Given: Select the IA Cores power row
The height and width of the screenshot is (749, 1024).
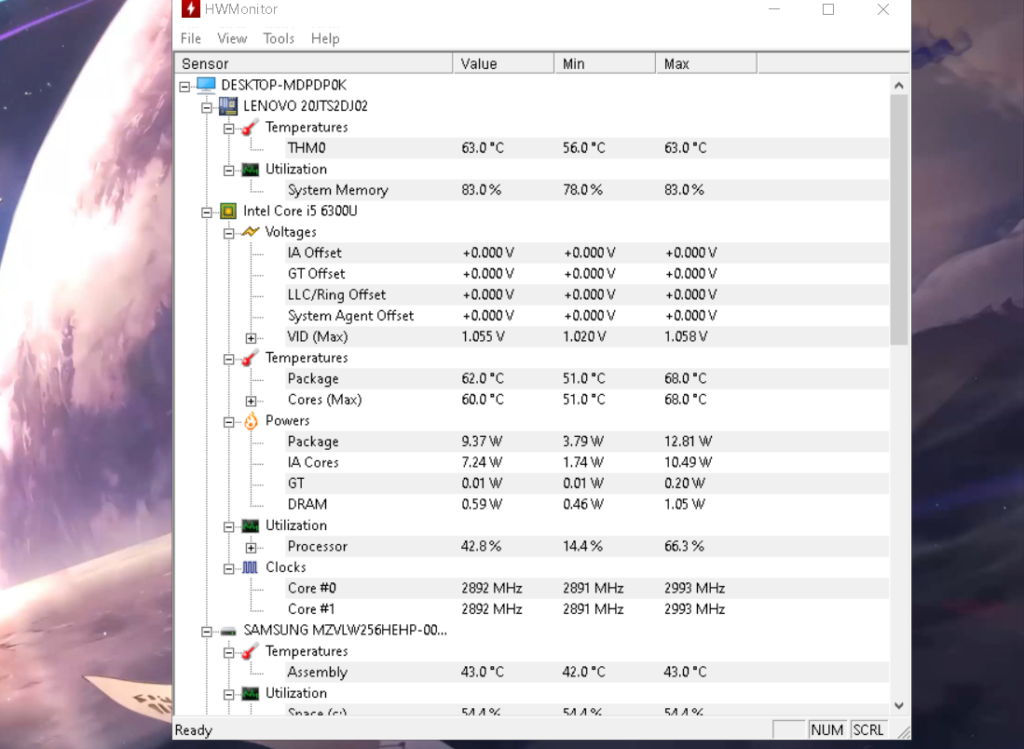Looking at the screenshot, I should 586,462.
